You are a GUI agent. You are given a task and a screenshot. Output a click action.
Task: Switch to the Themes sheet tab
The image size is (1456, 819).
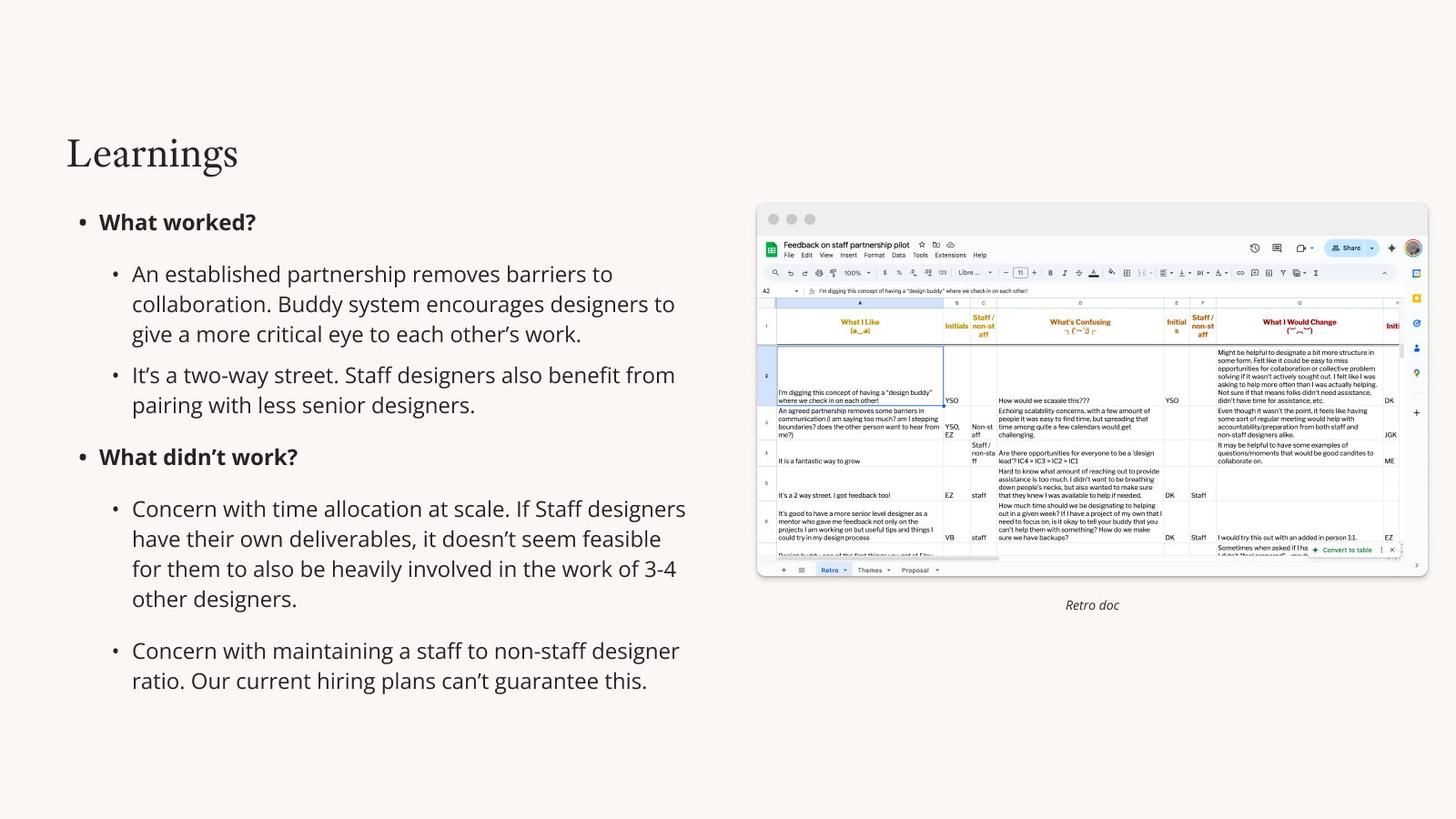870,571
